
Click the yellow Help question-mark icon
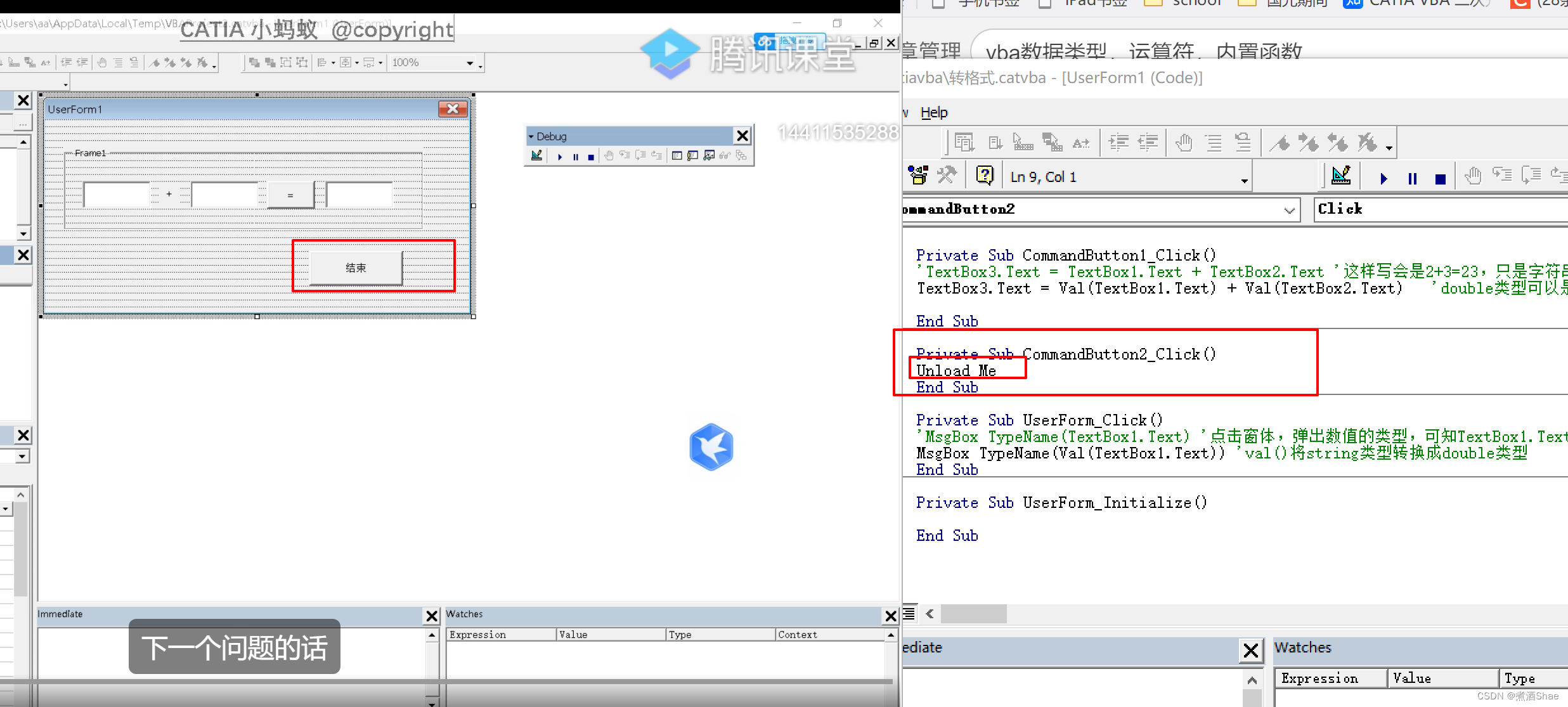tap(985, 175)
